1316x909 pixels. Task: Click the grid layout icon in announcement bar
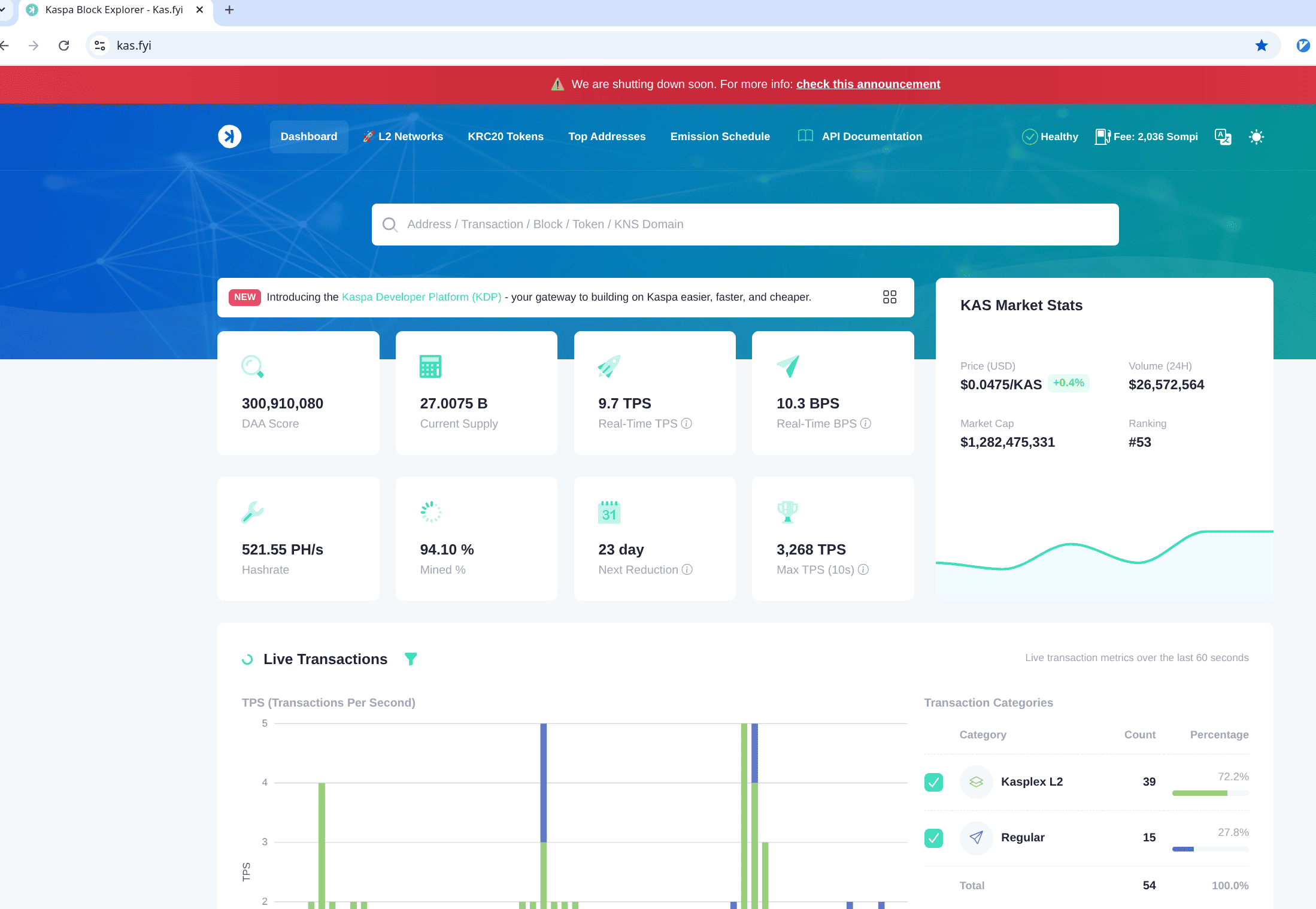[890, 297]
